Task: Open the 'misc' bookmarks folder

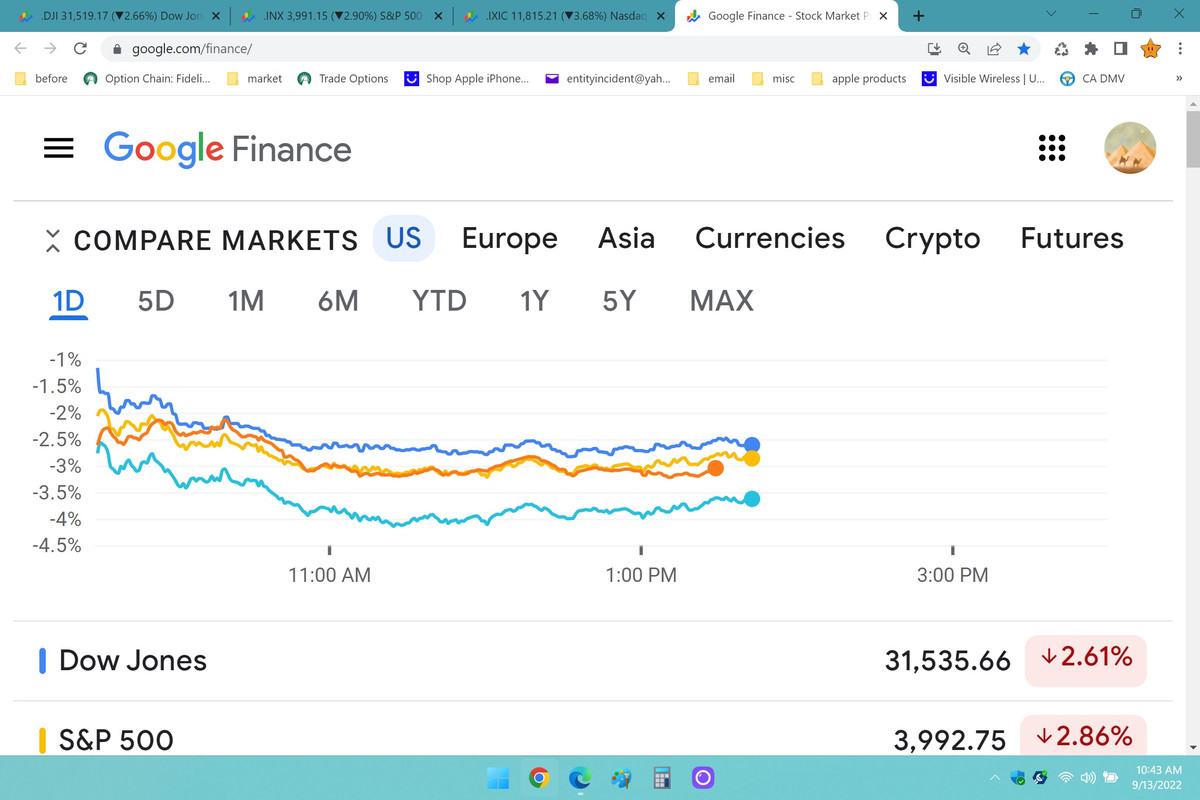Action: [773, 78]
